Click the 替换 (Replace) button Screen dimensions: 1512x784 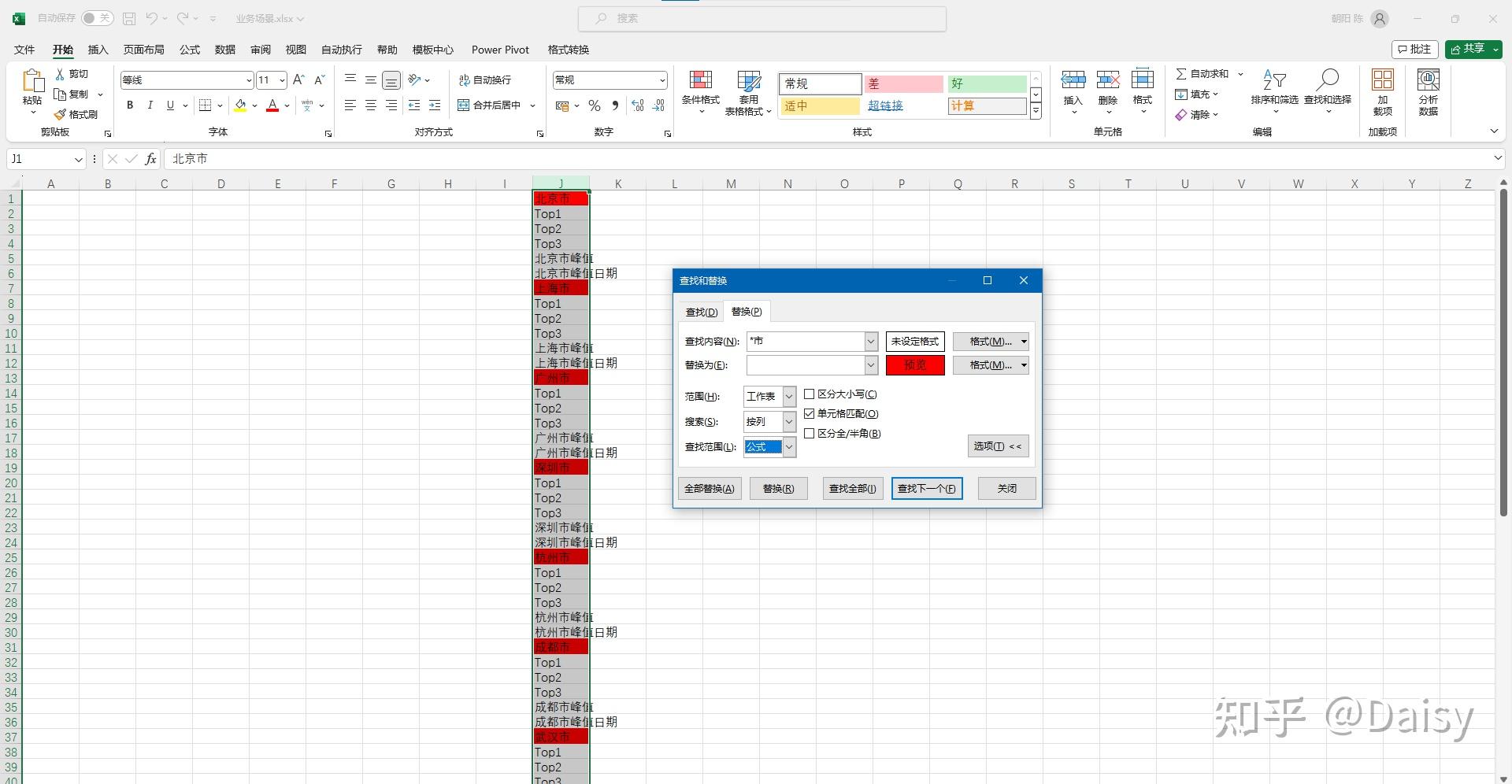(x=778, y=489)
